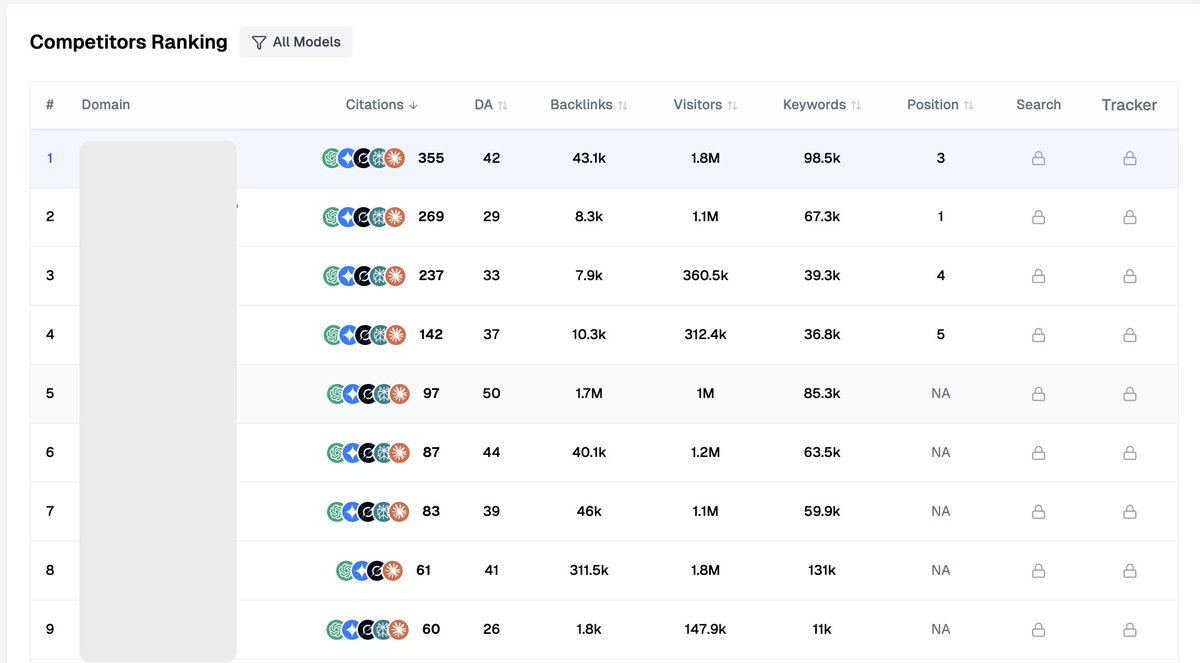1200x663 pixels.
Task: Click Tracker lock icon in 83 citations row
Action: [1129, 512]
